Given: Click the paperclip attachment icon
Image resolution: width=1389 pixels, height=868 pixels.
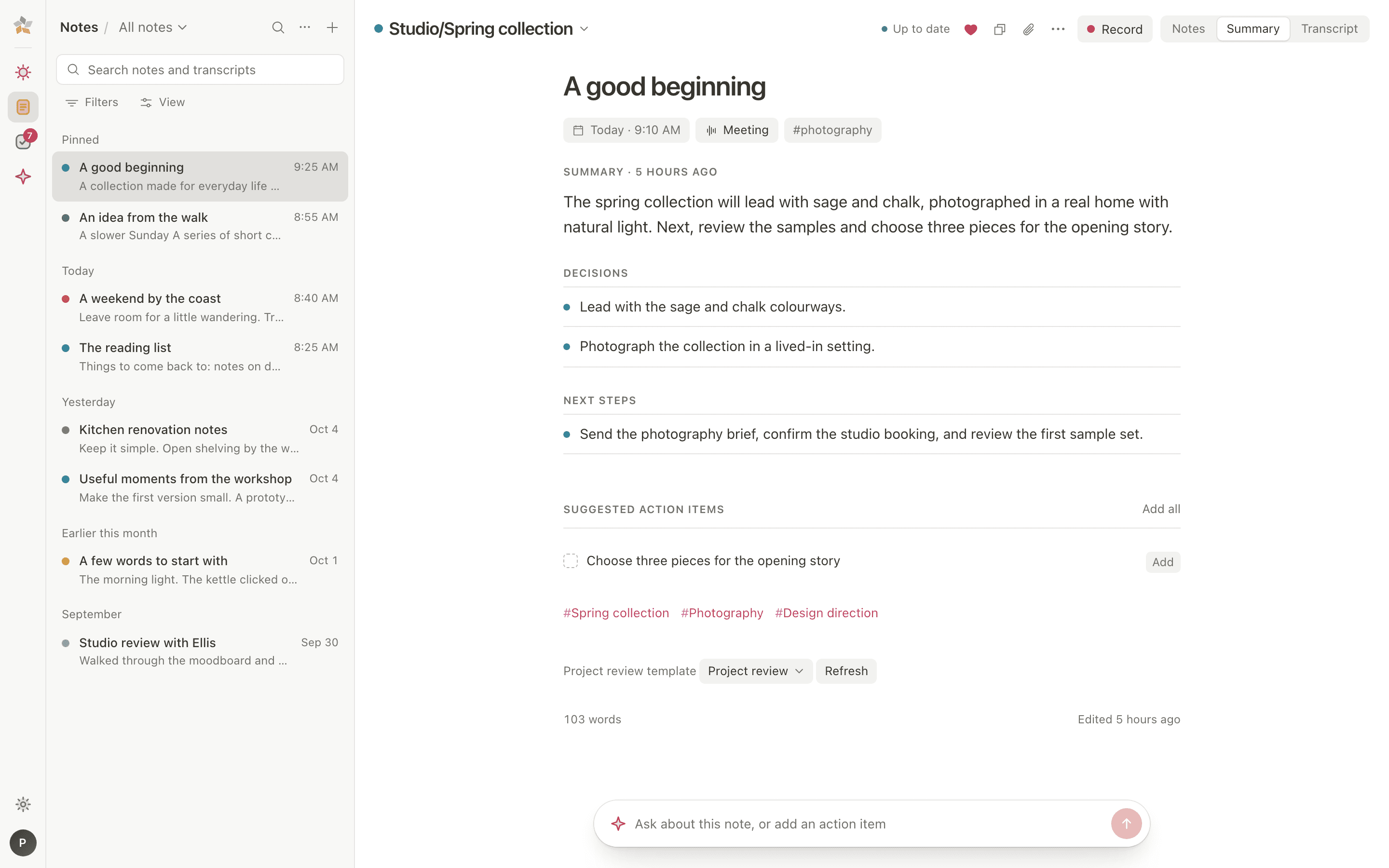Looking at the screenshot, I should tap(1029, 29).
